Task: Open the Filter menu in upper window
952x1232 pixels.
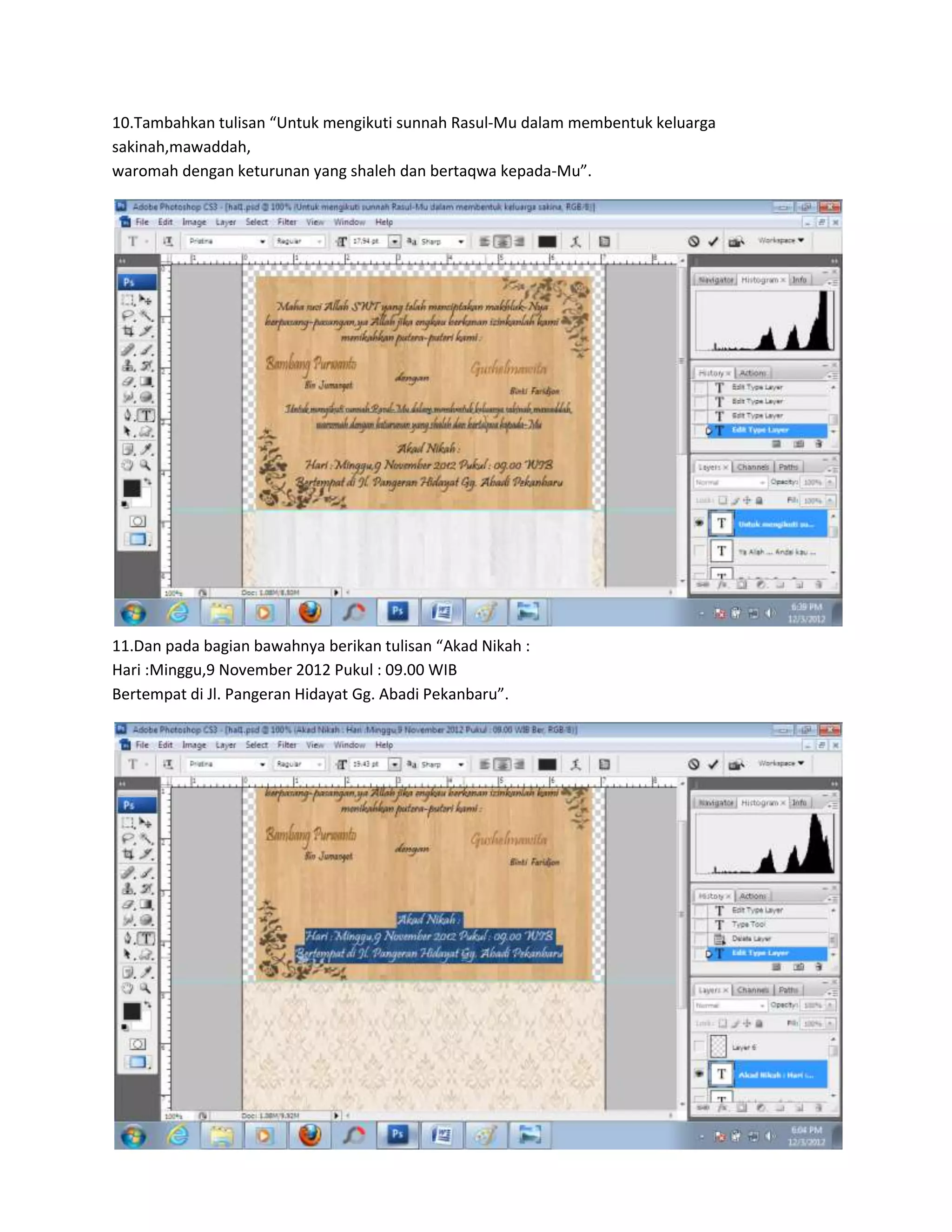Action: point(286,222)
